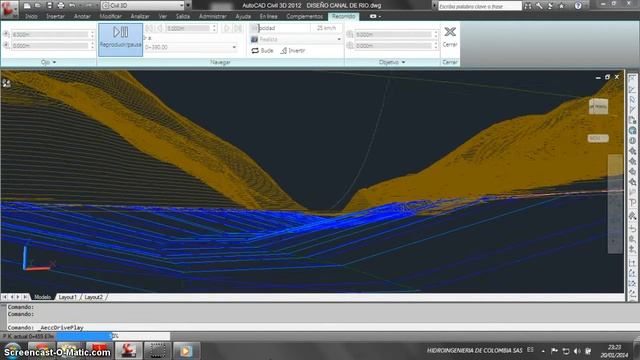Open the Civil 3D workspace dropdown

pos(143,5)
